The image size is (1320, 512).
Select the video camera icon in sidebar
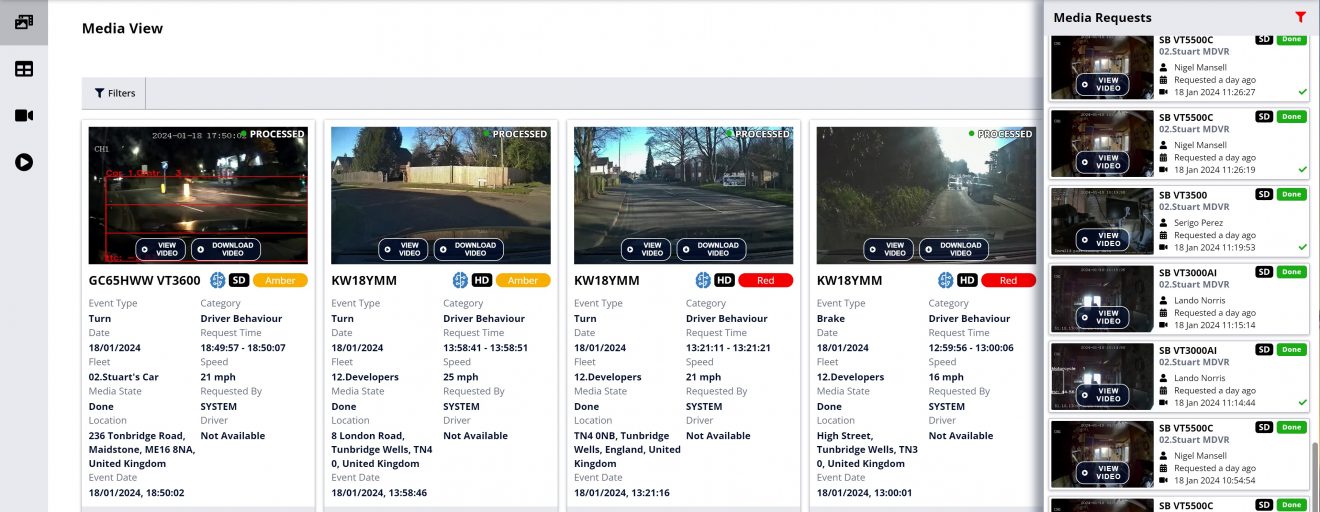[24, 115]
